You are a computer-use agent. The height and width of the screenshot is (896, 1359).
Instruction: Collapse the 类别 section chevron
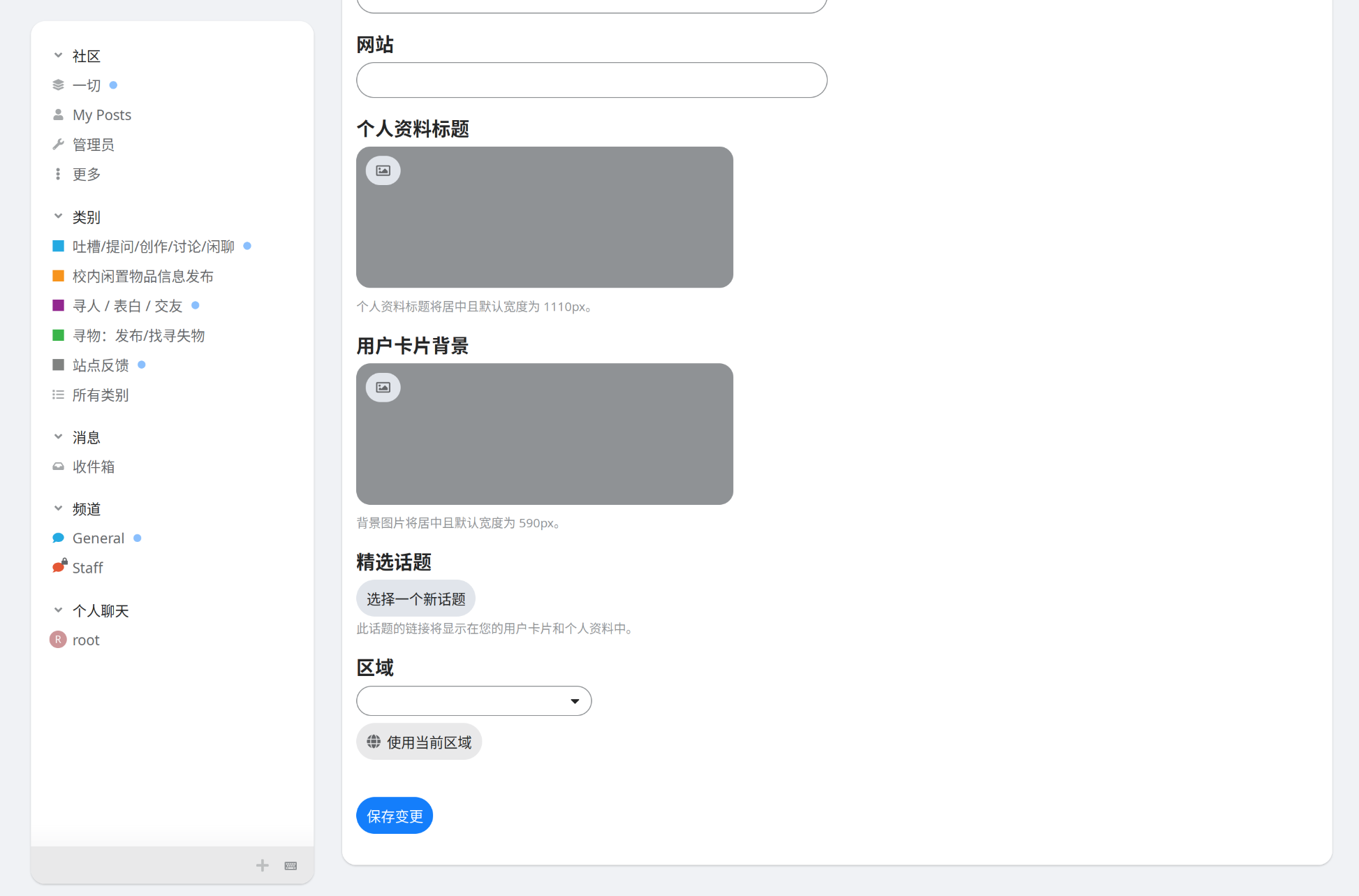point(58,216)
